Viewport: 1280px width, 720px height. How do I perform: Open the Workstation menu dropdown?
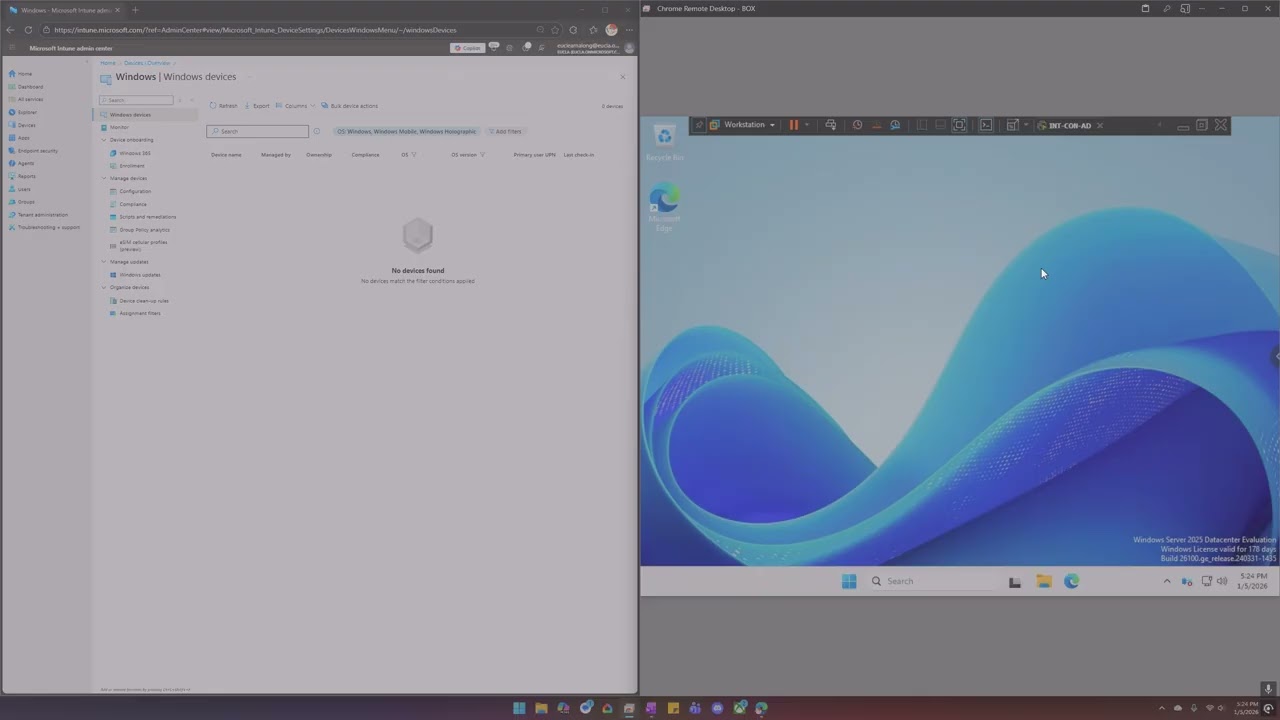pos(743,125)
